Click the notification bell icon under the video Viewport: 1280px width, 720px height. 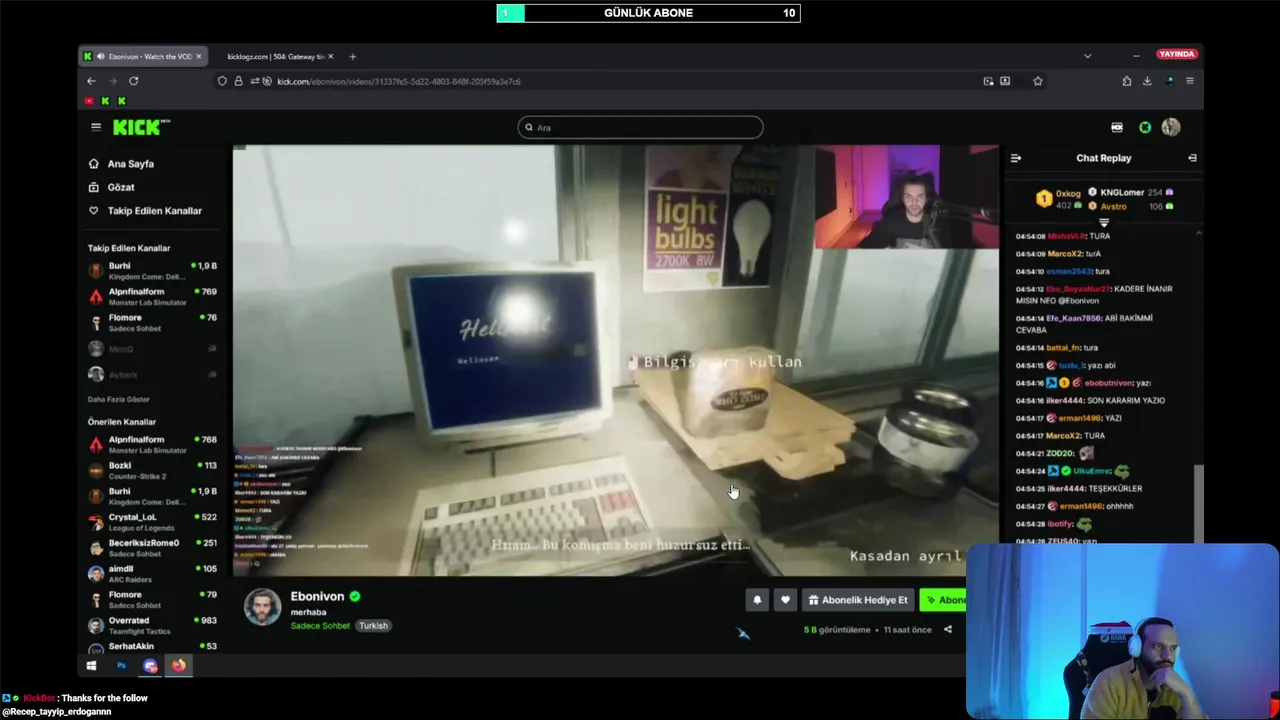757,600
